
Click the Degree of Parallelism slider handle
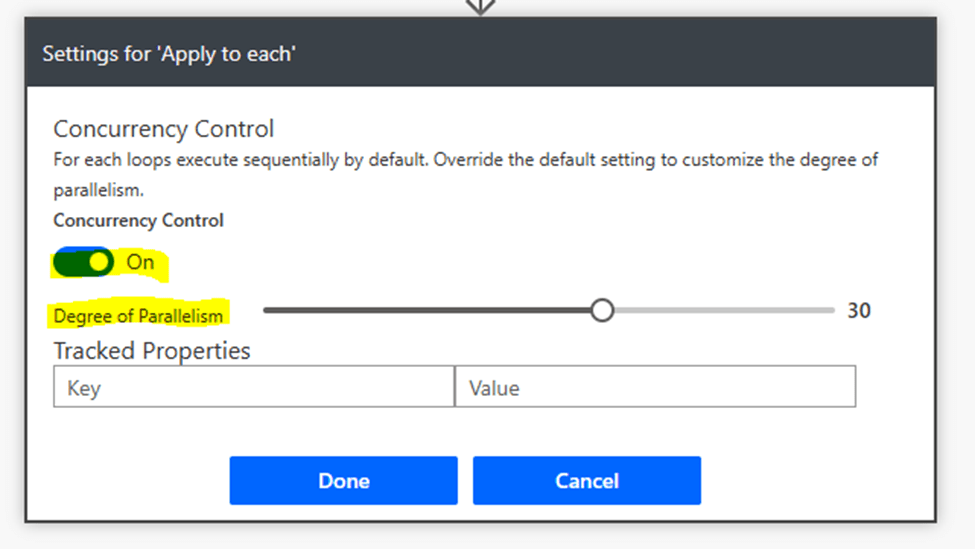(x=602, y=310)
